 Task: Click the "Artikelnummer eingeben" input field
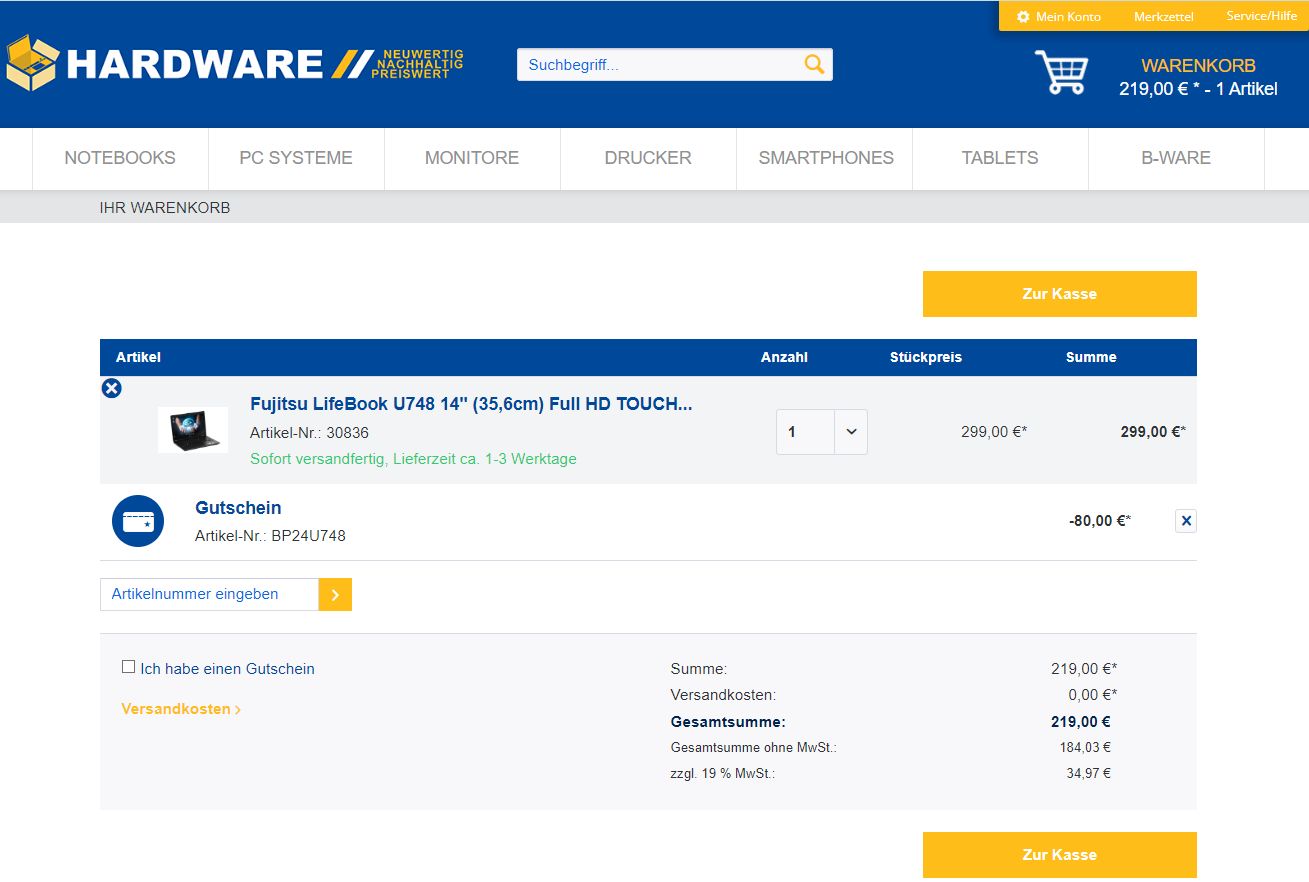click(x=209, y=594)
